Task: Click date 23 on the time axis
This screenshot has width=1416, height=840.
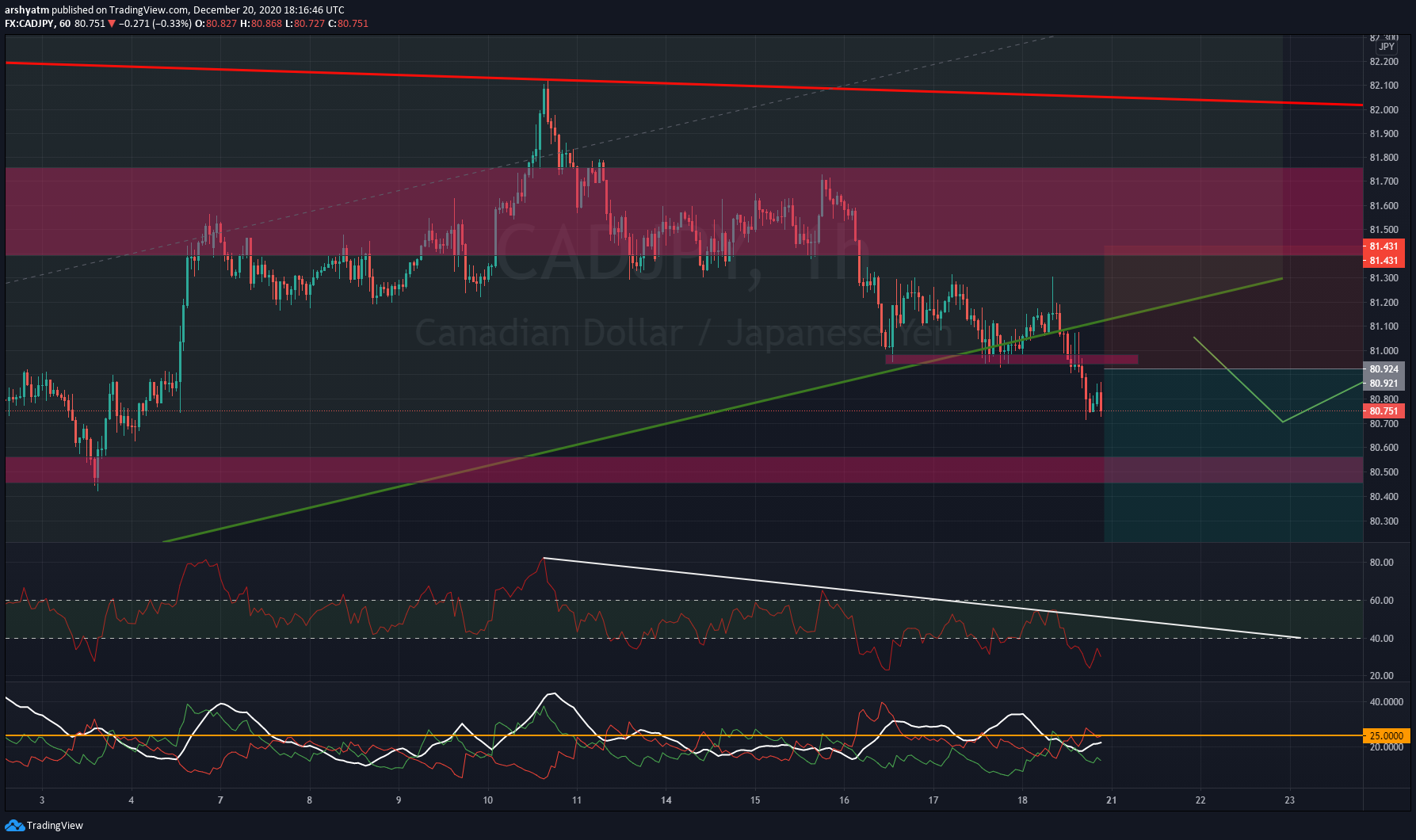Action: coord(1290,800)
